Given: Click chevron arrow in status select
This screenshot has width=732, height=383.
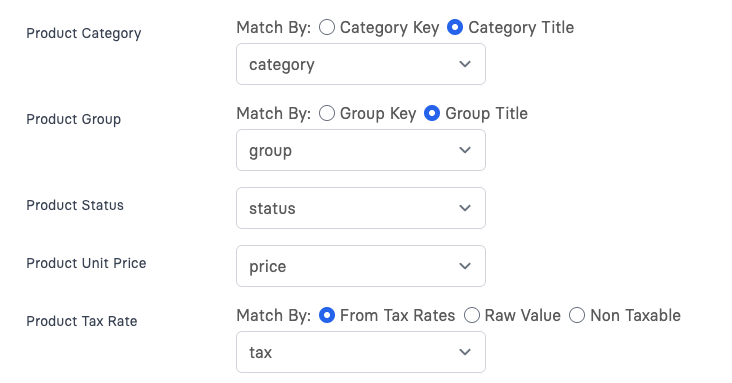Looking at the screenshot, I should pos(465,208).
